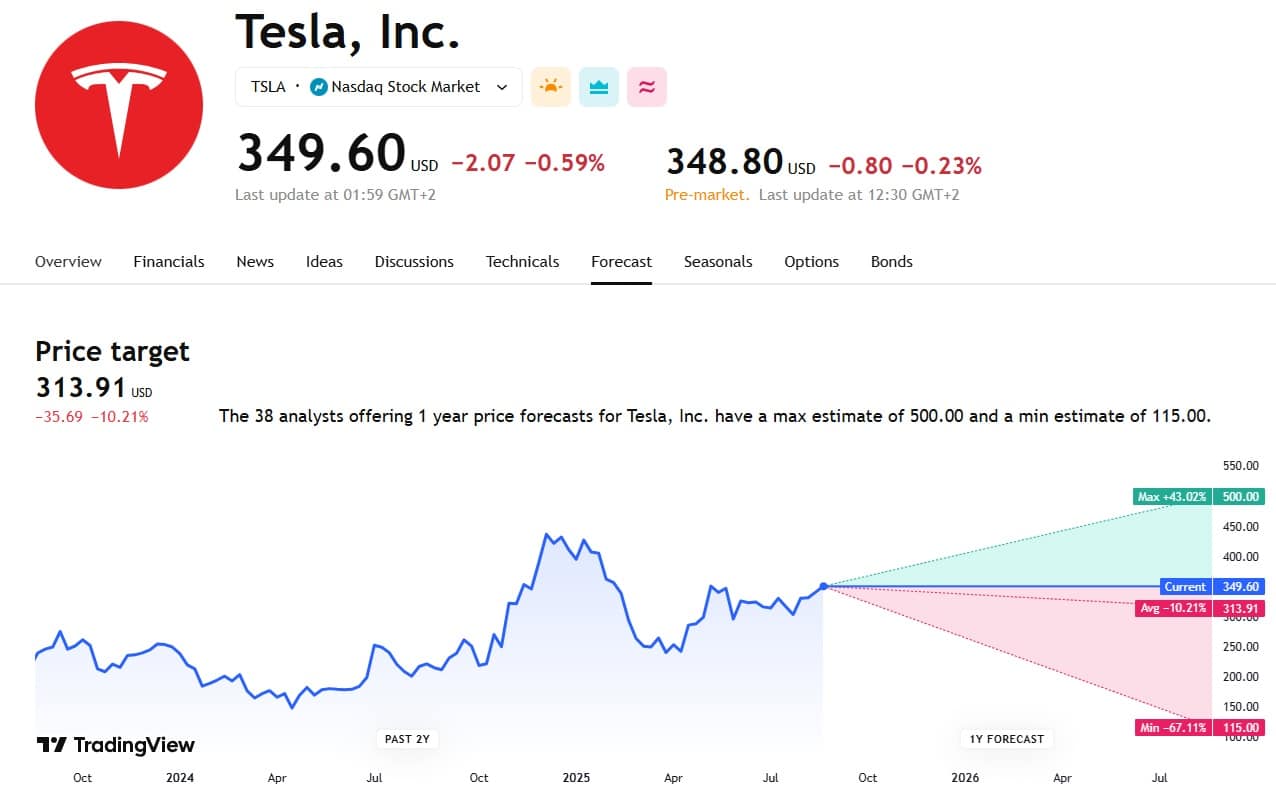
Task: Open the Bonds tab
Action: tap(891, 262)
